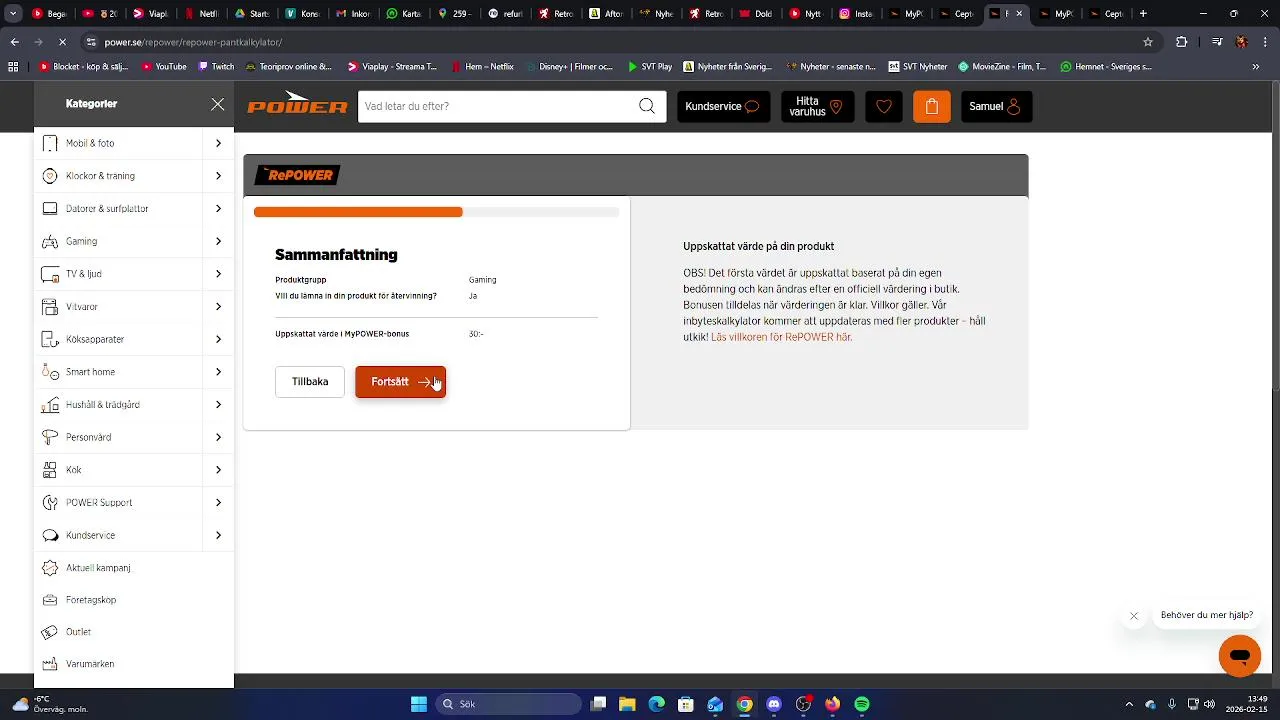Open the Windows Start menu

click(x=419, y=704)
